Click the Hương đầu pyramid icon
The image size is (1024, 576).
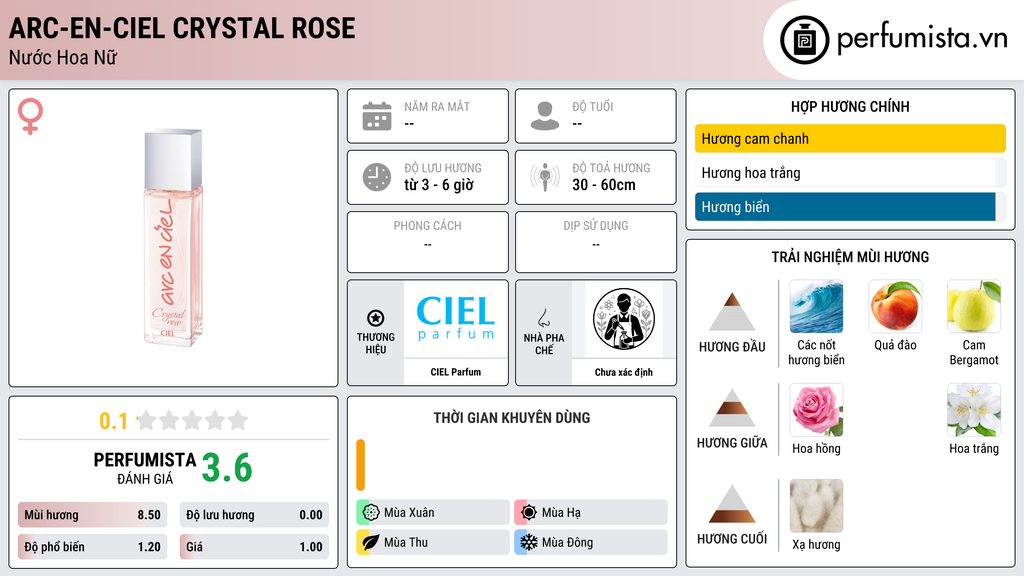(x=732, y=312)
